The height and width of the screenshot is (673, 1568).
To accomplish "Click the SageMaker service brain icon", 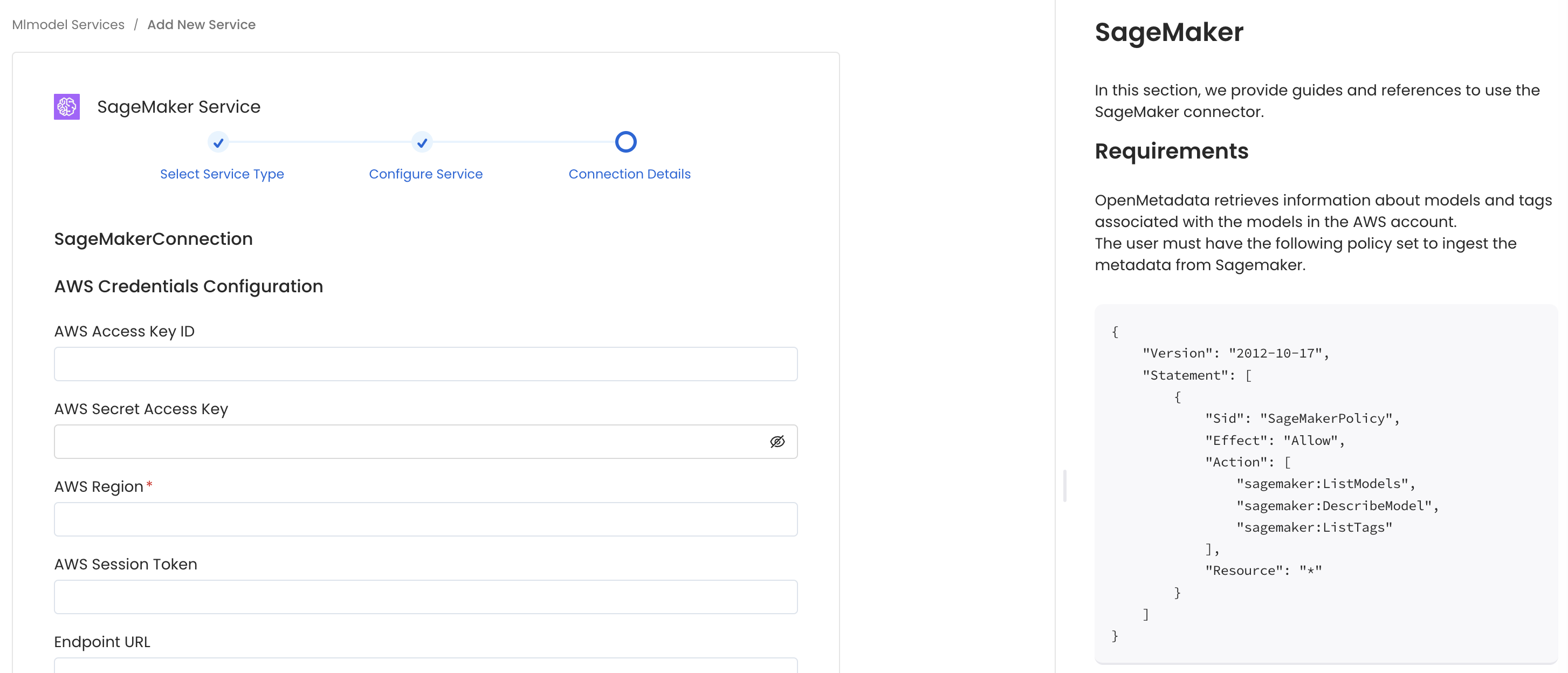I will click(x=67, y=106).
